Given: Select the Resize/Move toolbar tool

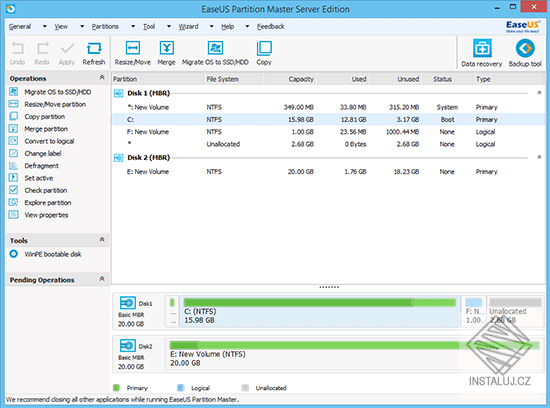Looking at the screenshot, I should (x=133, y=53).
